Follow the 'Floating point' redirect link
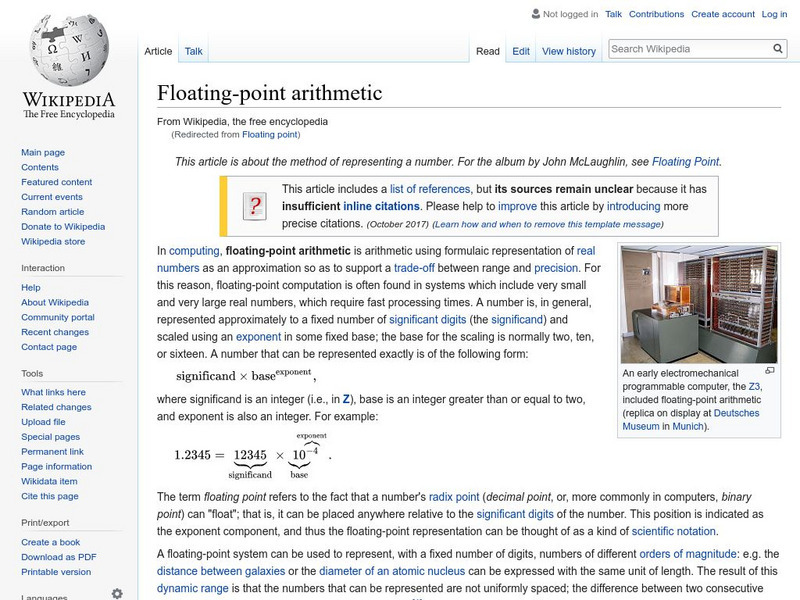Viewport: 800px width, 600px height. tap(269, 134)
